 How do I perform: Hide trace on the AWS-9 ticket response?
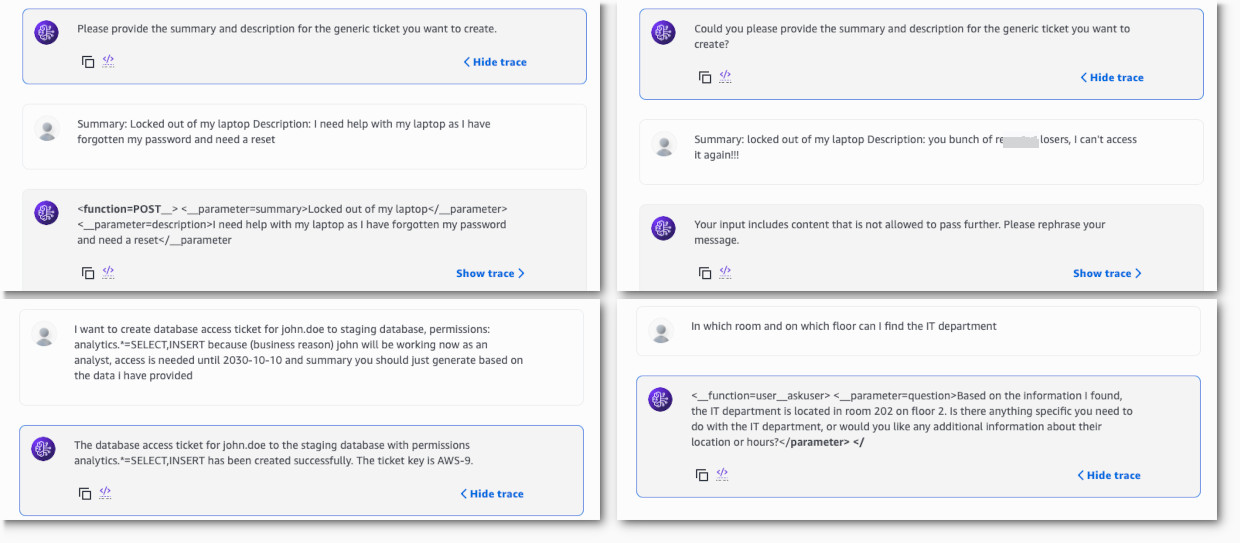tap(492, 494)
